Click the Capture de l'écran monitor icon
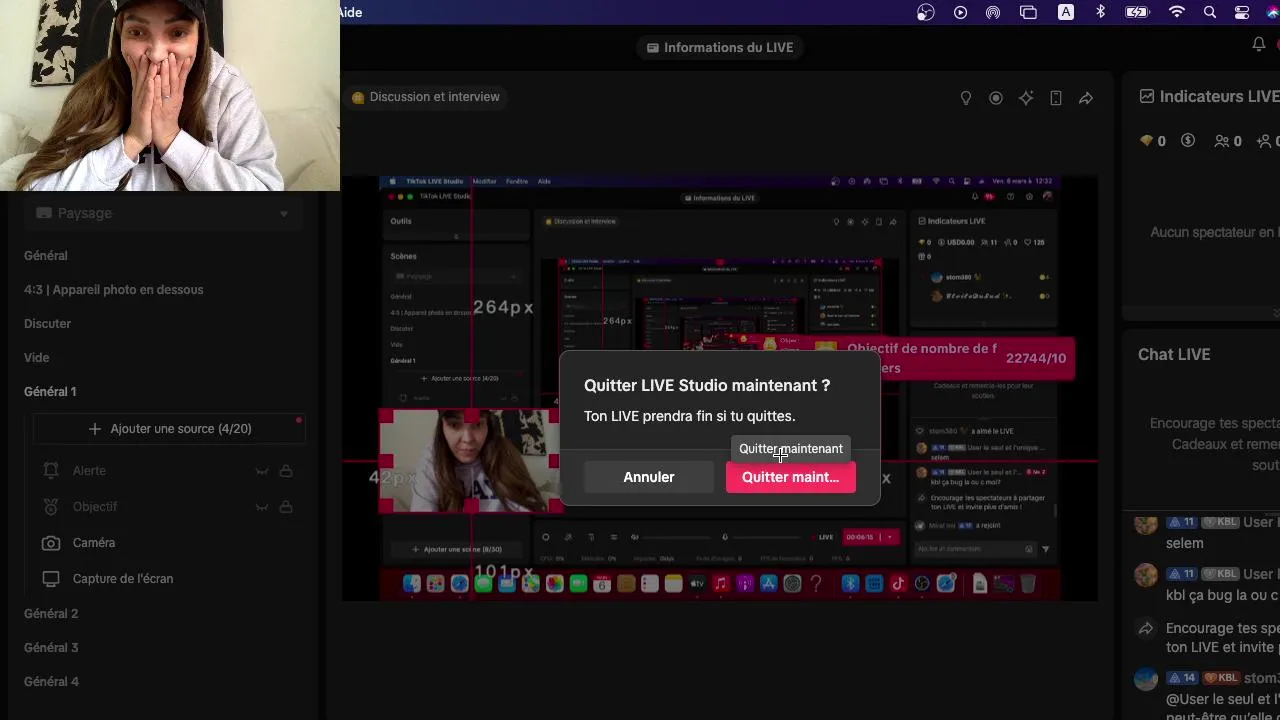1280x720 pixels. [x=51, y=579]
